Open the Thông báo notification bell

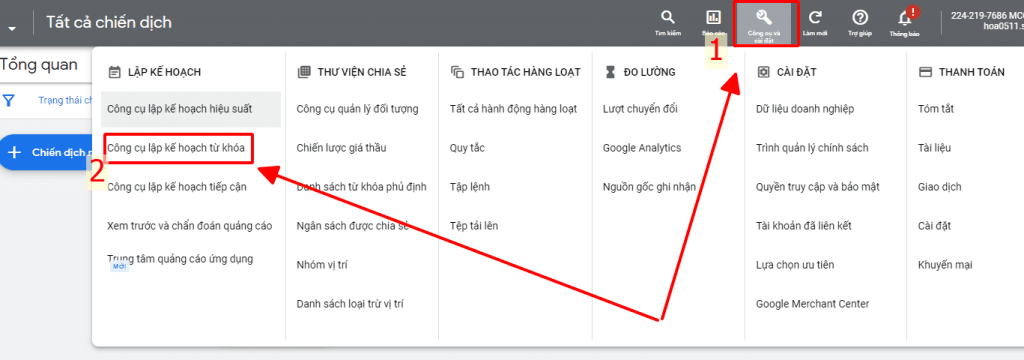pos(905,18)
